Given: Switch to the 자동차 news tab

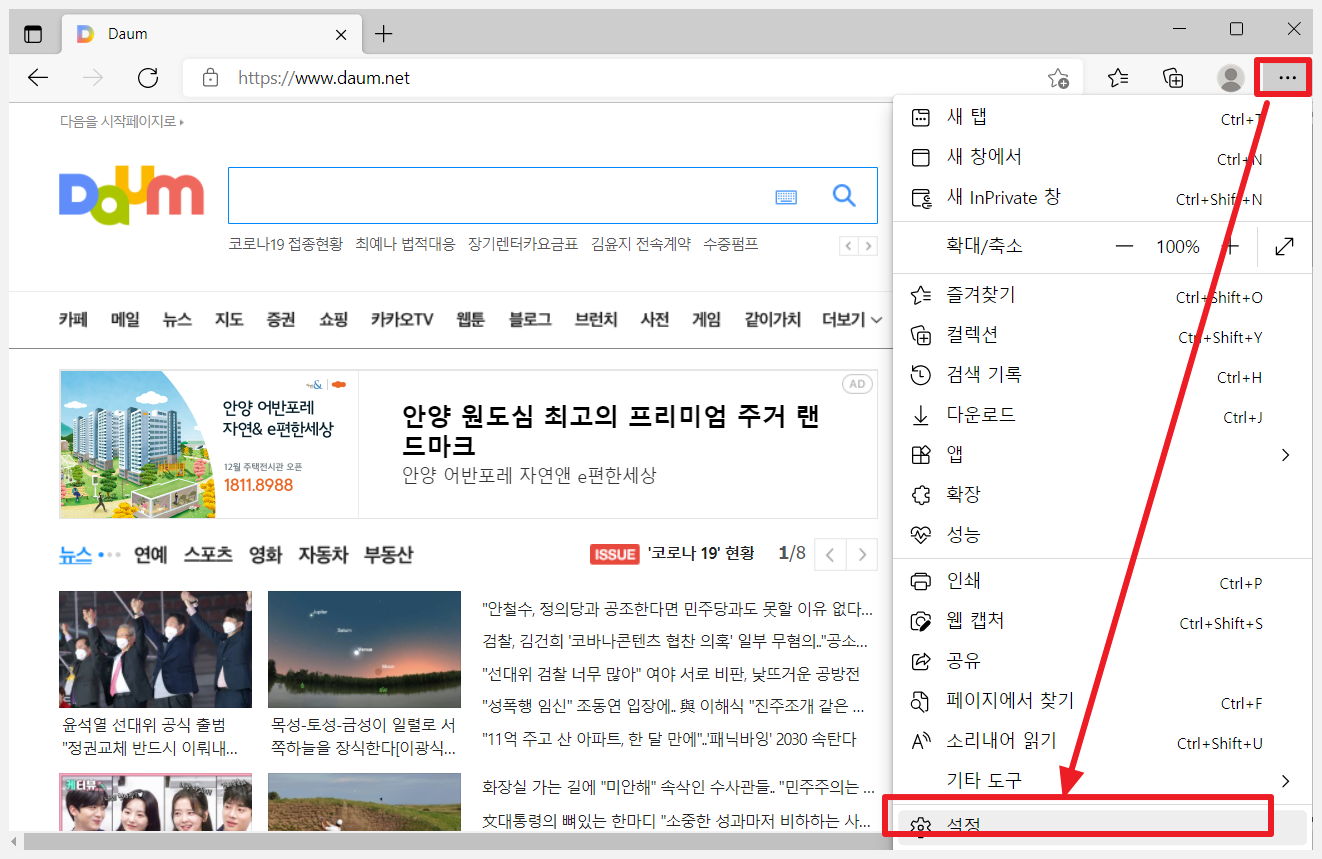Looking at the screenshot, I should coord(323,554).
